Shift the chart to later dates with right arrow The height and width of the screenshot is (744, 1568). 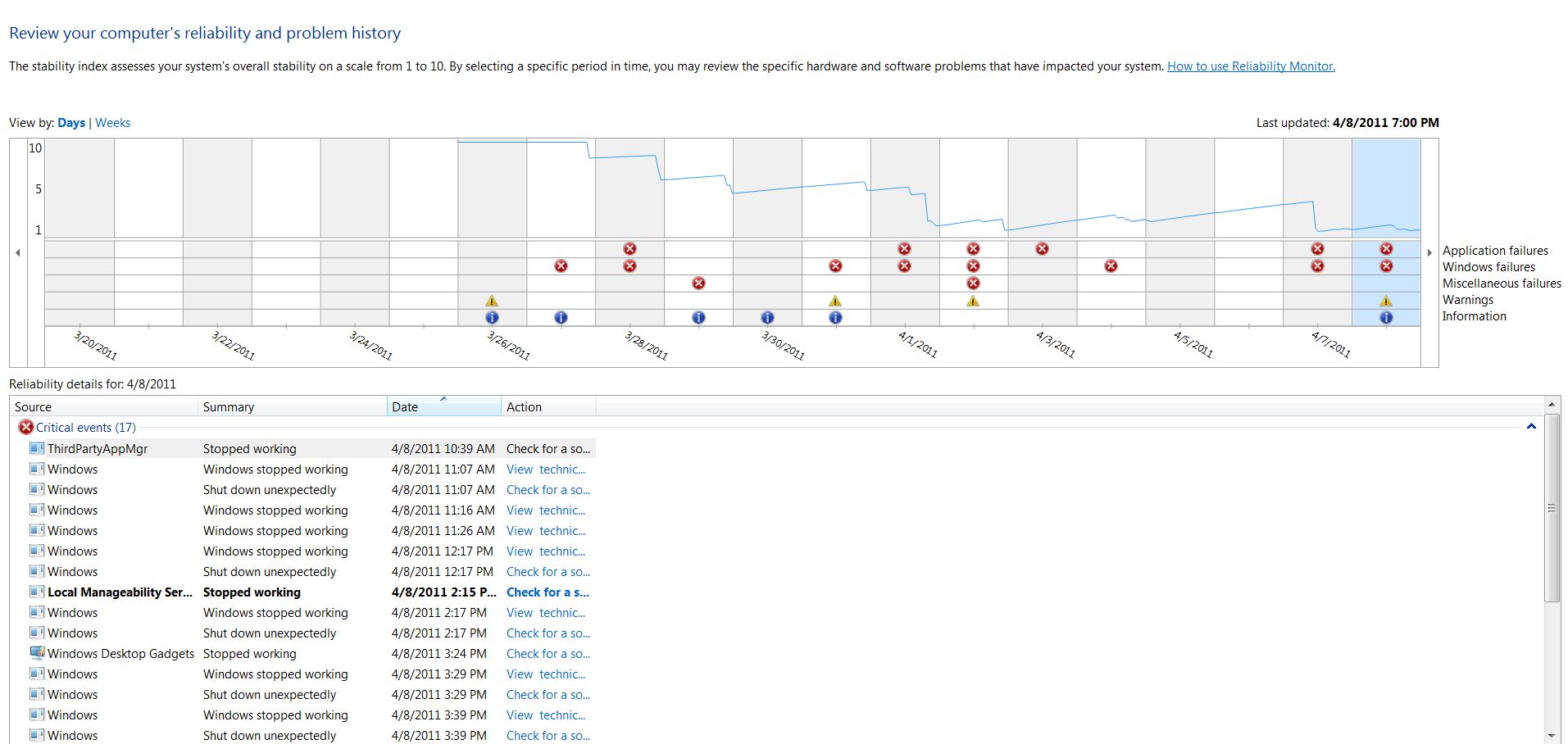click(x=1429, y=252)
